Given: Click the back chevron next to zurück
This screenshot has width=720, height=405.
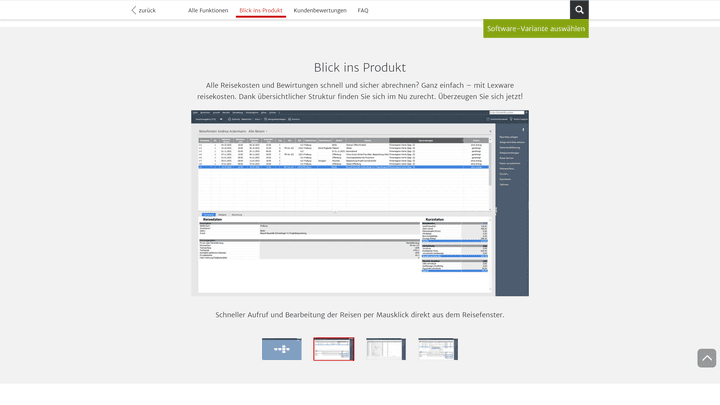Looking at the screenshot, I should 134,10.
